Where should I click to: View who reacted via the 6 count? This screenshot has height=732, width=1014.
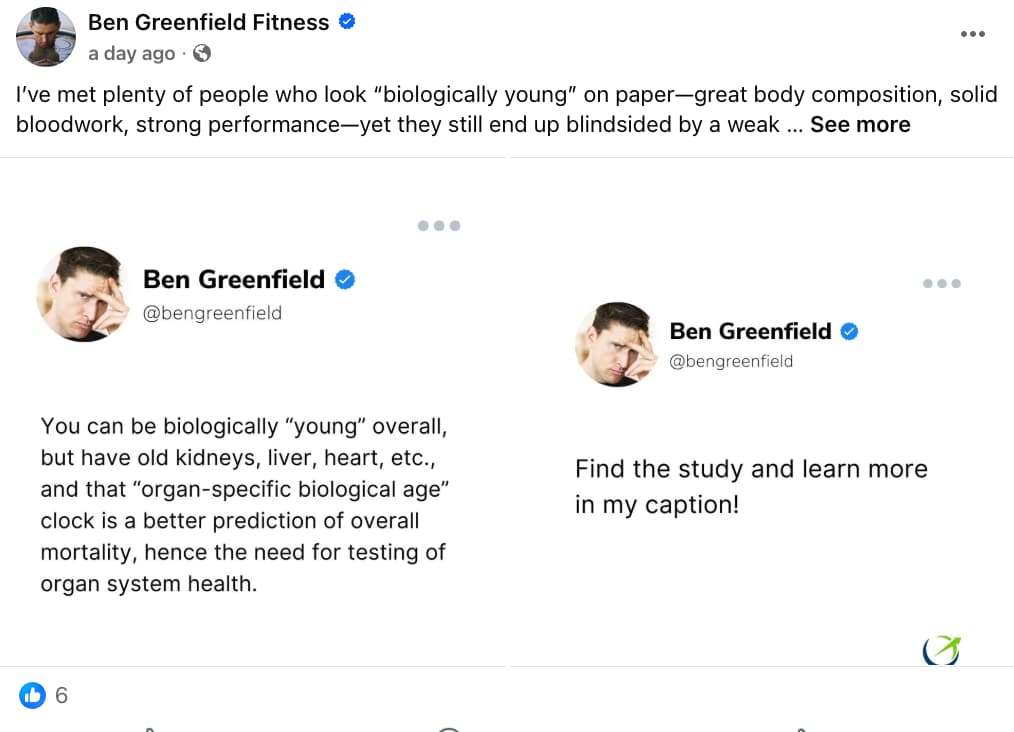[x=62, y=695]
